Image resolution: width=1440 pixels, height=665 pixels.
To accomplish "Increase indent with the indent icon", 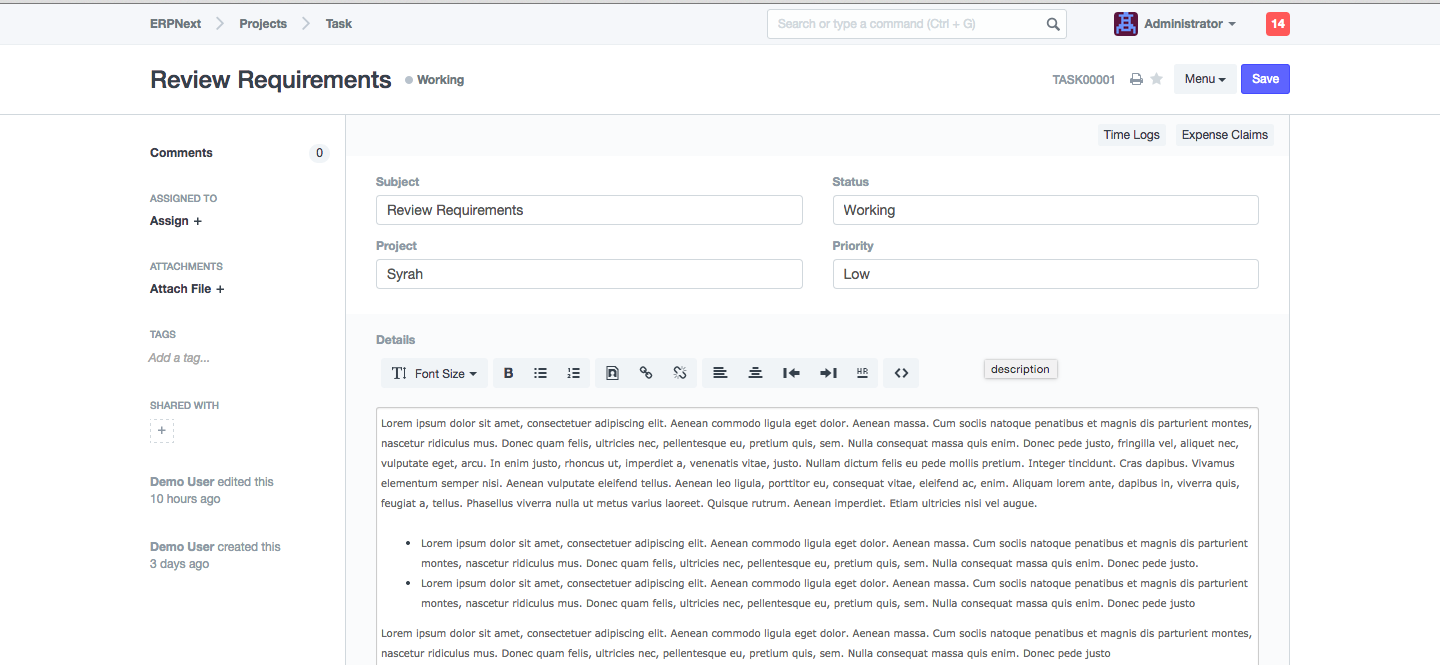I will [x=828, y=373].
